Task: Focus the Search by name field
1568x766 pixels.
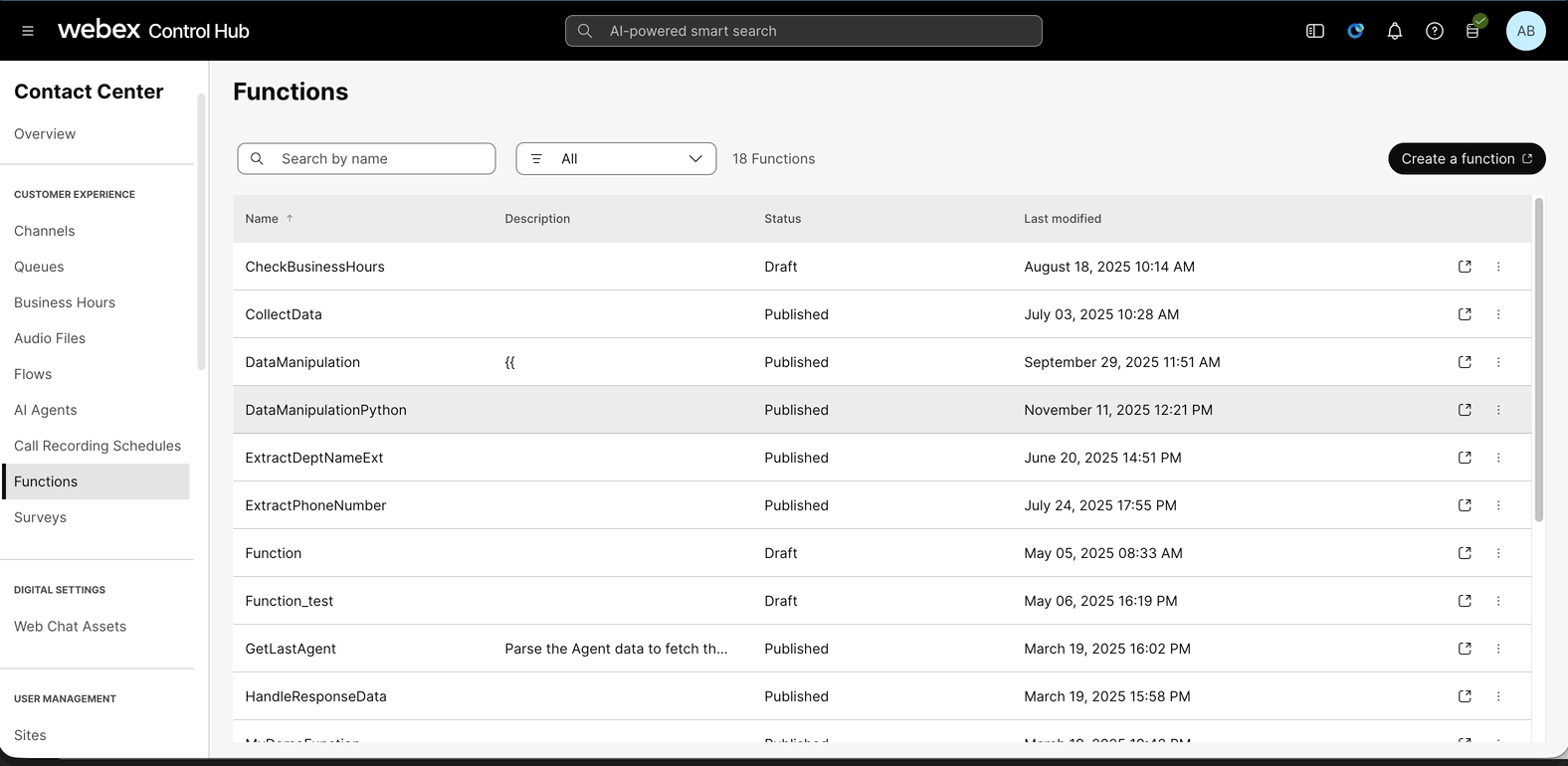Action: 378,159
